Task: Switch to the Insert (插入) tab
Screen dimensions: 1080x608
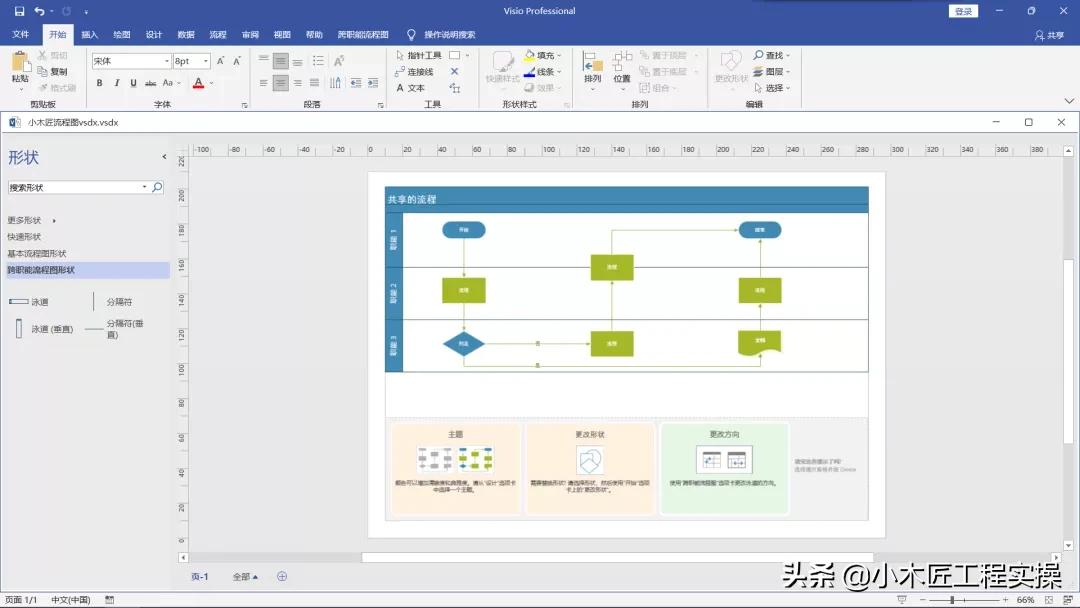Action: click(x=90, y=34)
